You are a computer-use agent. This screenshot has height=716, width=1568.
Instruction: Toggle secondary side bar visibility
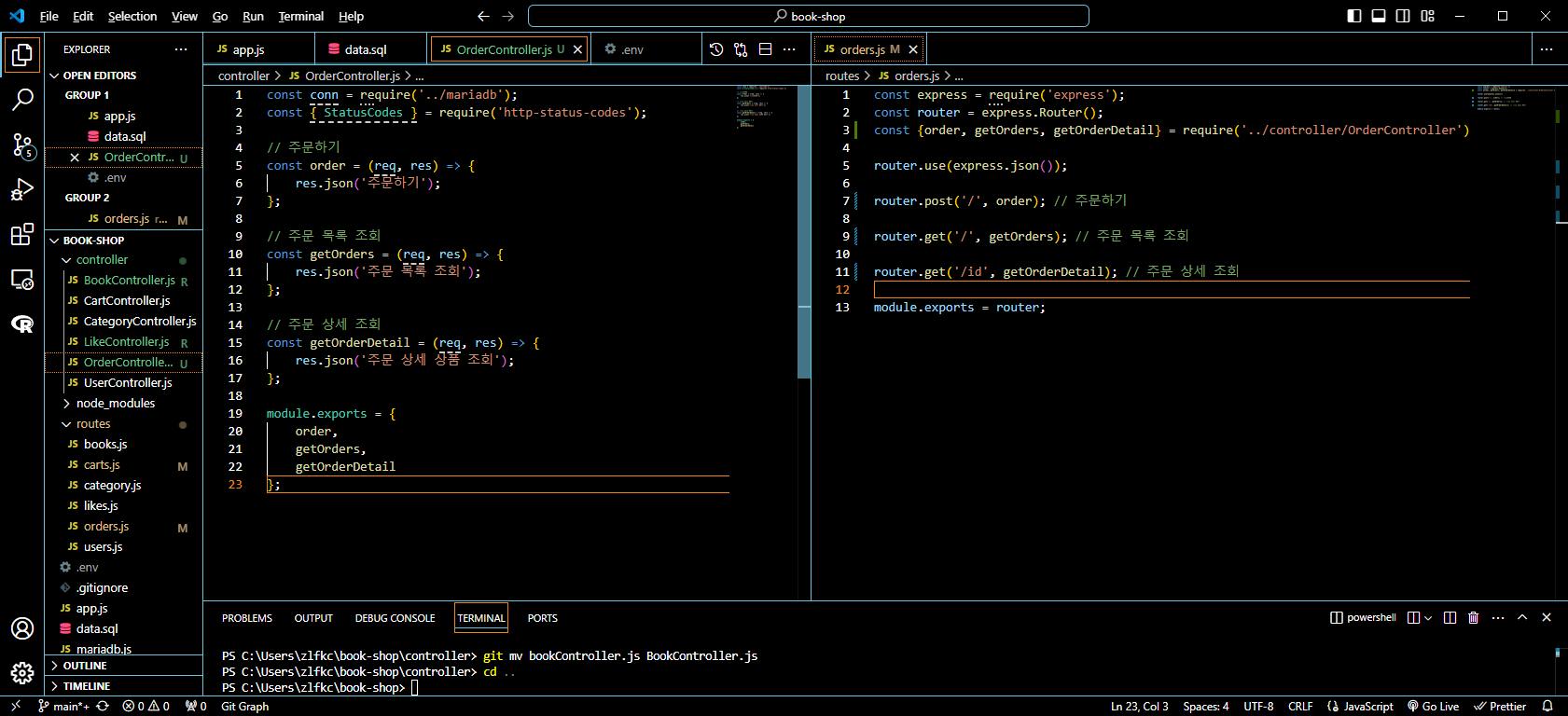[1403, 16]
